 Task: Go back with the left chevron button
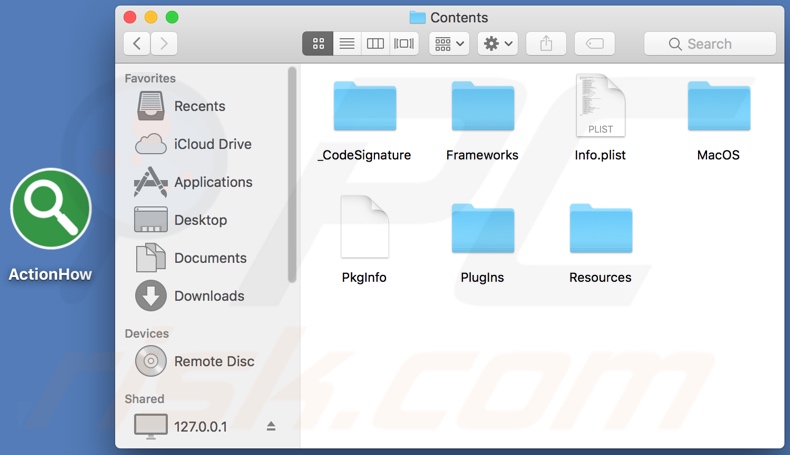point(137,44)
